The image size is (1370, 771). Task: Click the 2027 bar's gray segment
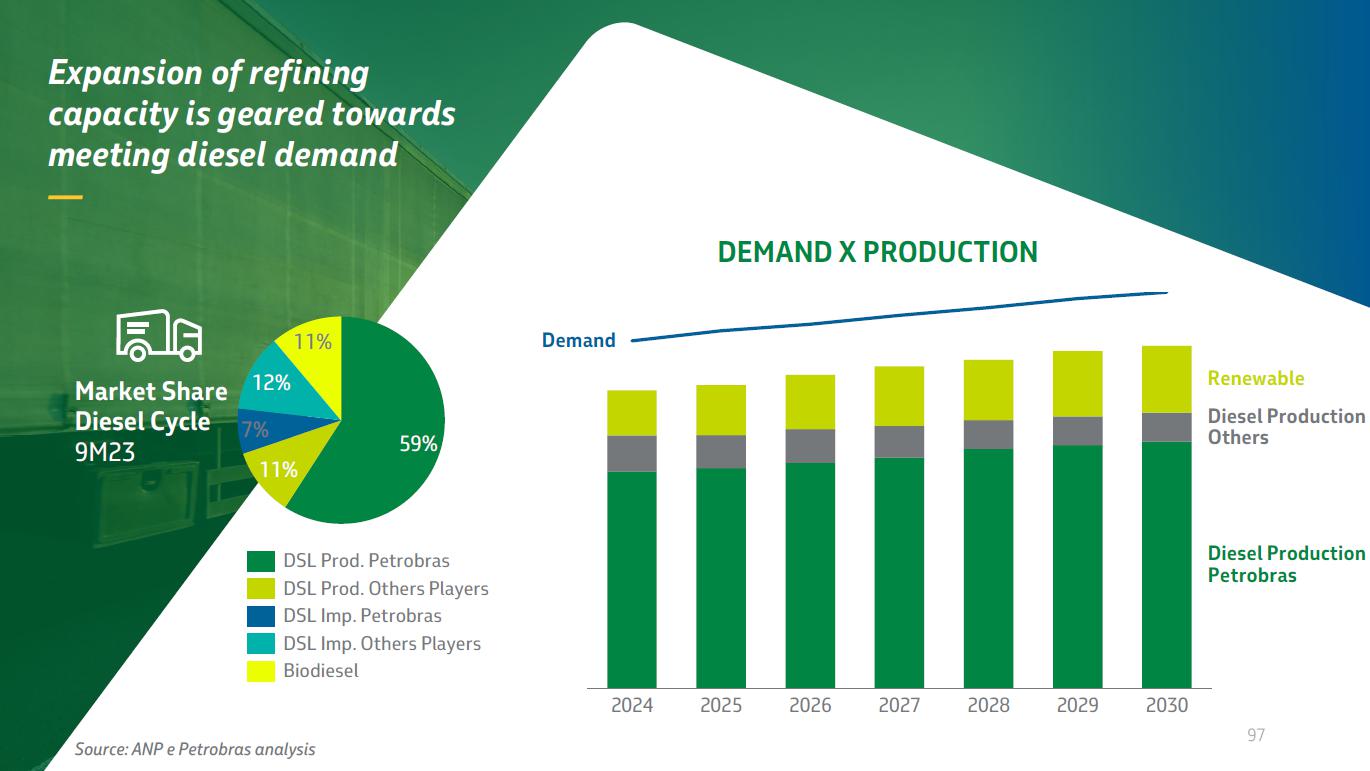point(899,441)
